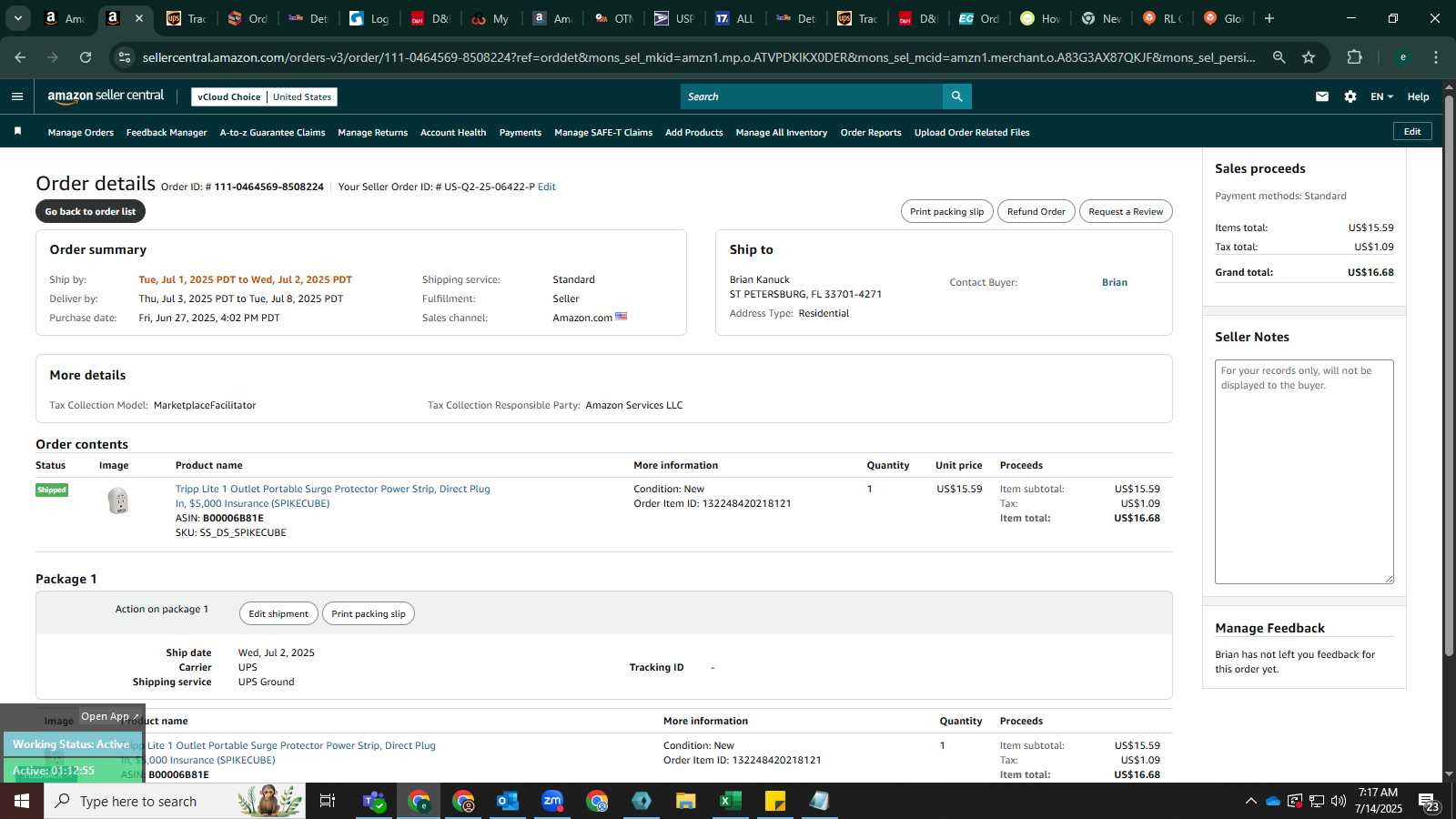The image size is (1456, 819).
Task: Select the order ID 111-0464569-8508224 text
Action: (269, 187)
